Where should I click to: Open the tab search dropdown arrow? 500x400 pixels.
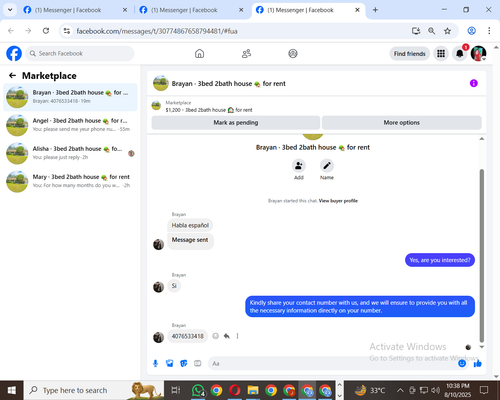click(x=10, y=10)
